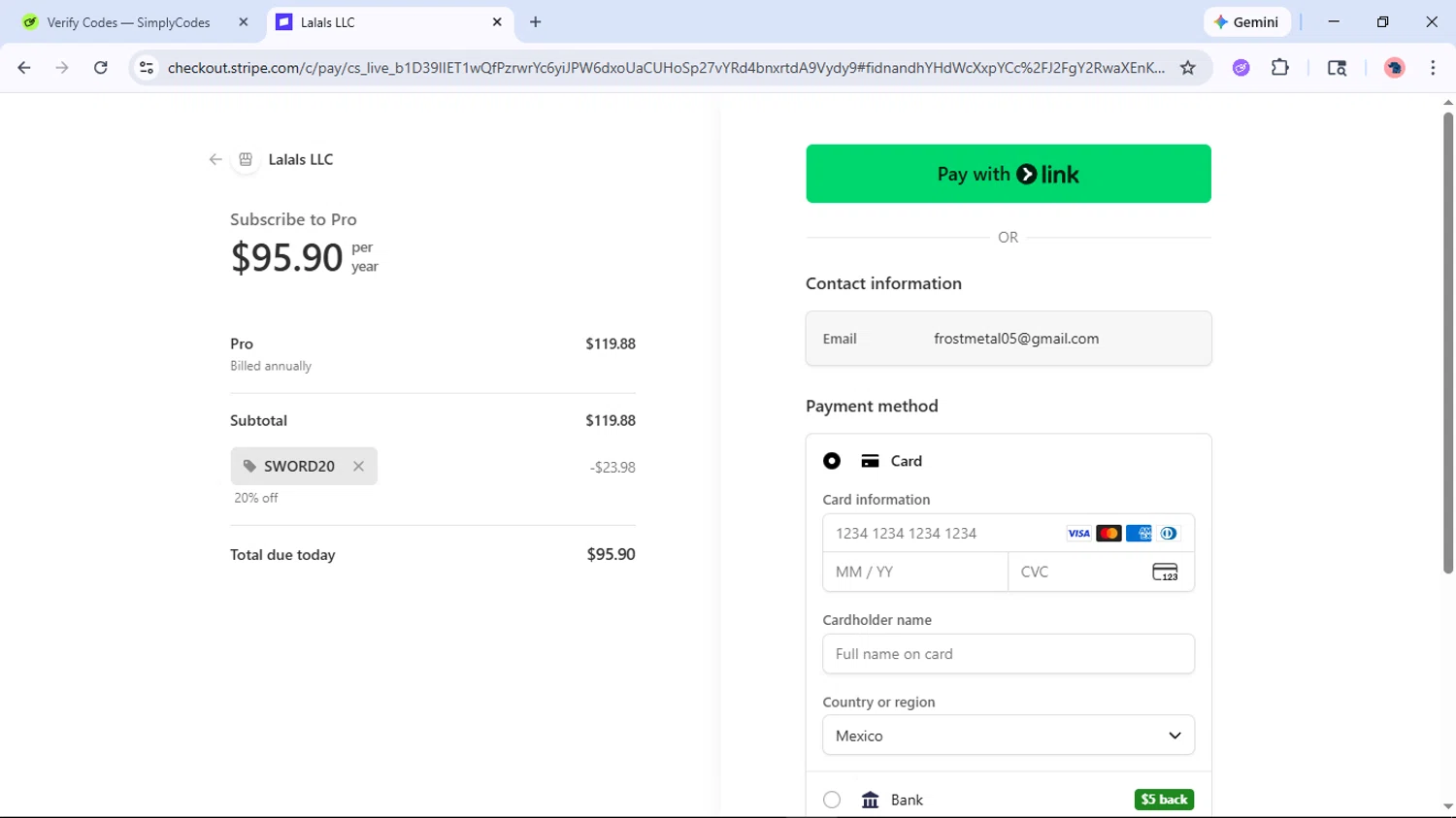Click the Diners Club logo icon

1169,533
